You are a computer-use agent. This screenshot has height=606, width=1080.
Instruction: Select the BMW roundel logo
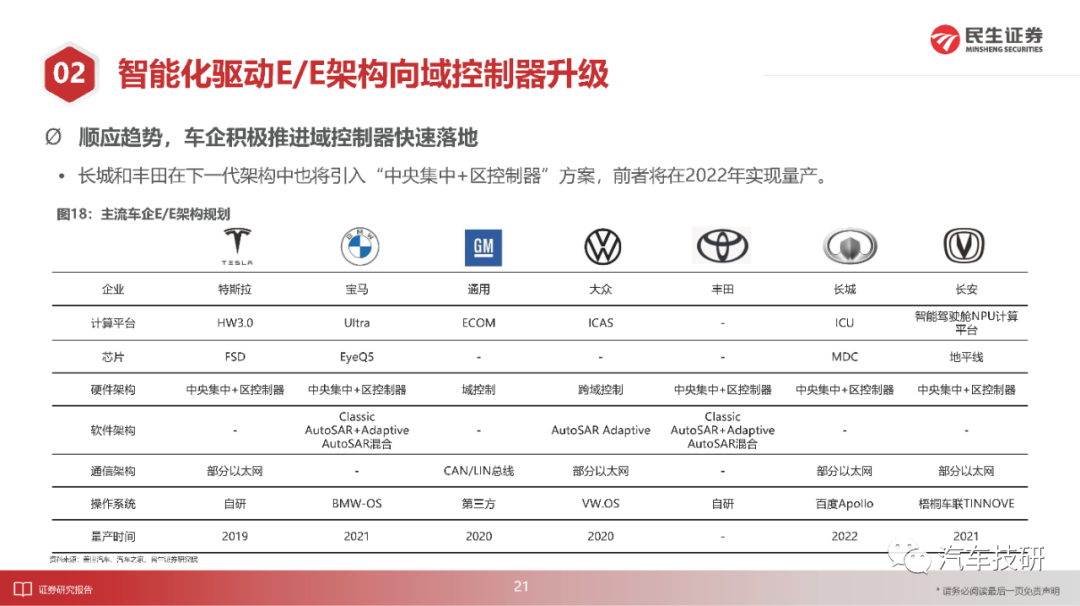(x=360, y=247)
